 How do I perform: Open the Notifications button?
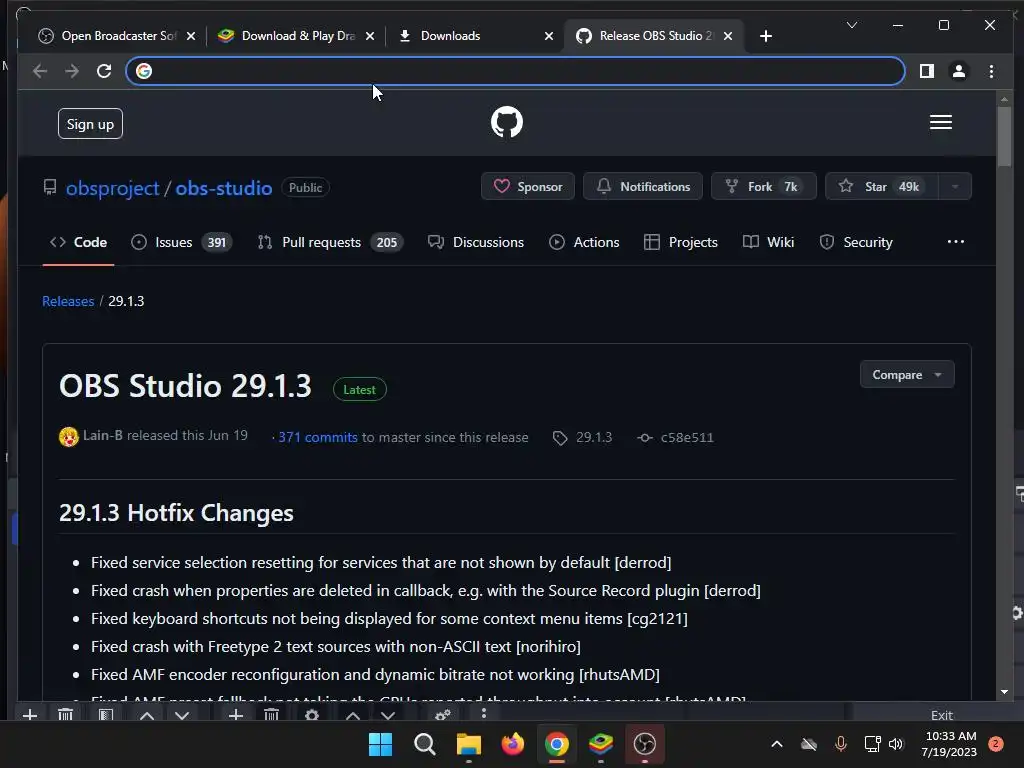point(643,187)
